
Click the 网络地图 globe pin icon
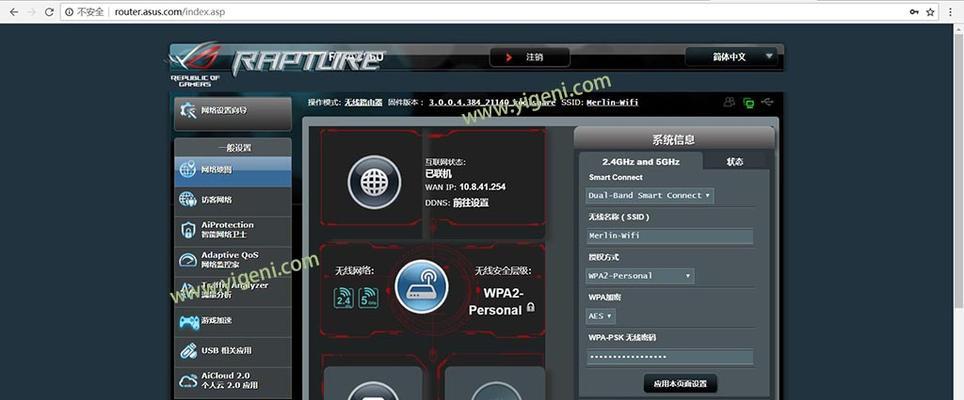(188, 170)
